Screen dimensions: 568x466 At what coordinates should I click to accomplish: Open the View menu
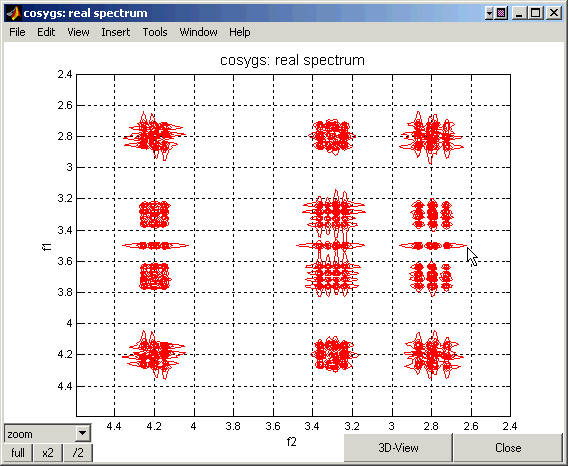78,32
